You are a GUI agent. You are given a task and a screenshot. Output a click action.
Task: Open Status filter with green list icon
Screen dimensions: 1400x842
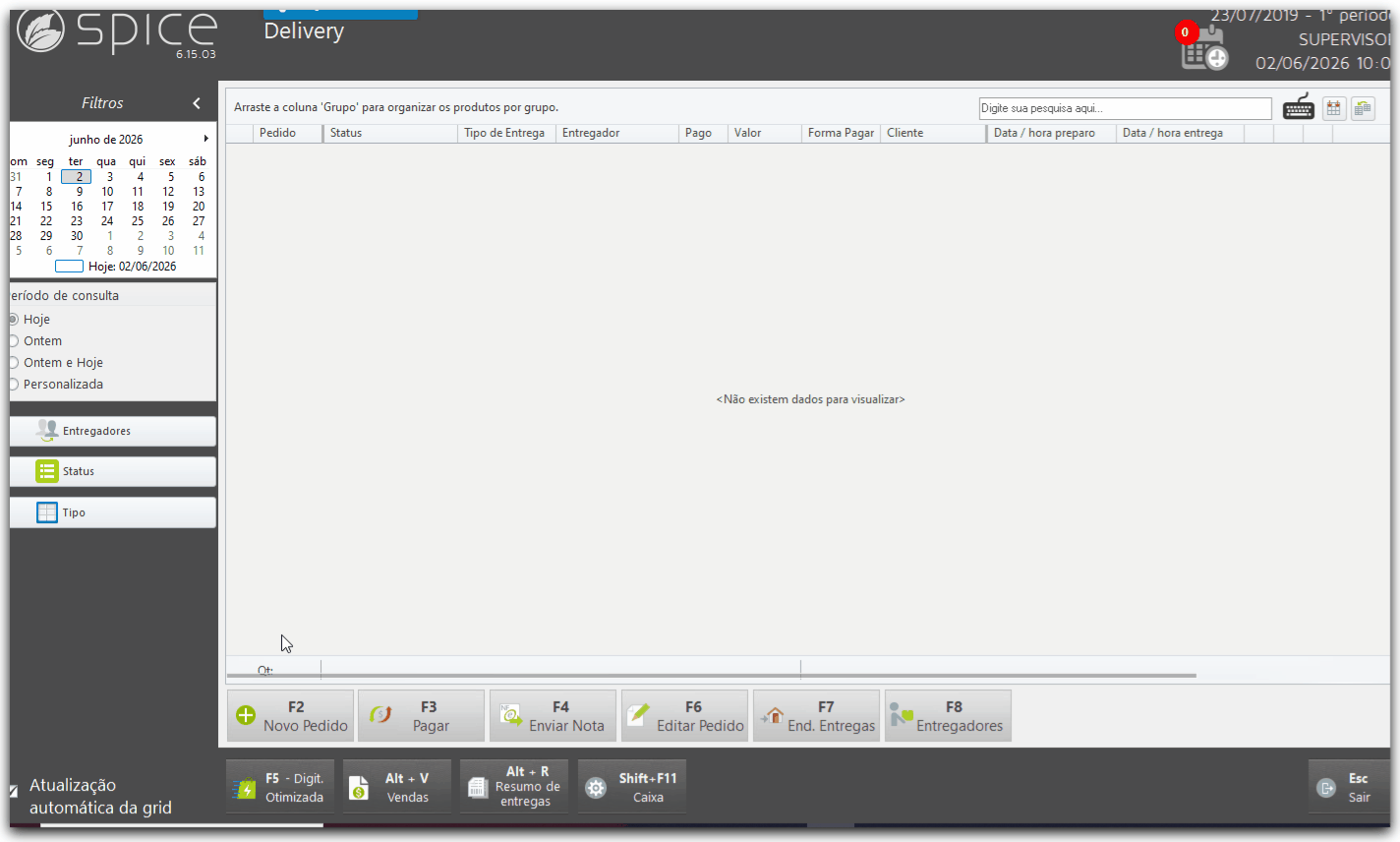(x=113, y=471)
